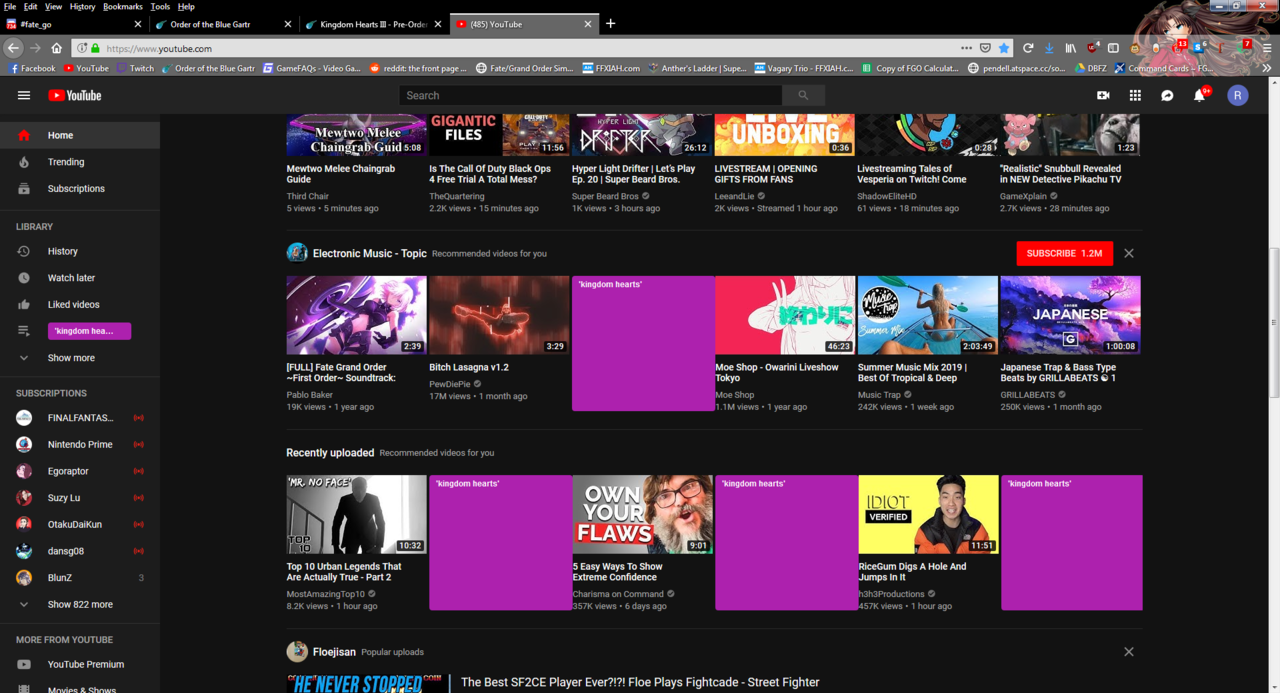1280x693 pixels.
Task: Open Moe Shop Owarini Liveshow video title
Action: (x=777, y=373)
